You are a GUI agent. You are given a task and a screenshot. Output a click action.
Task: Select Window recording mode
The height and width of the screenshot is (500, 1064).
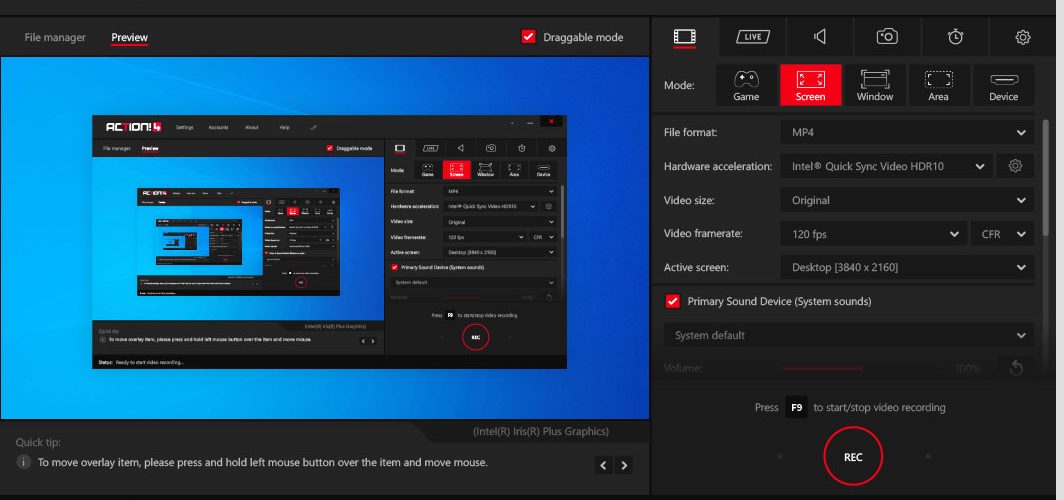875,85
